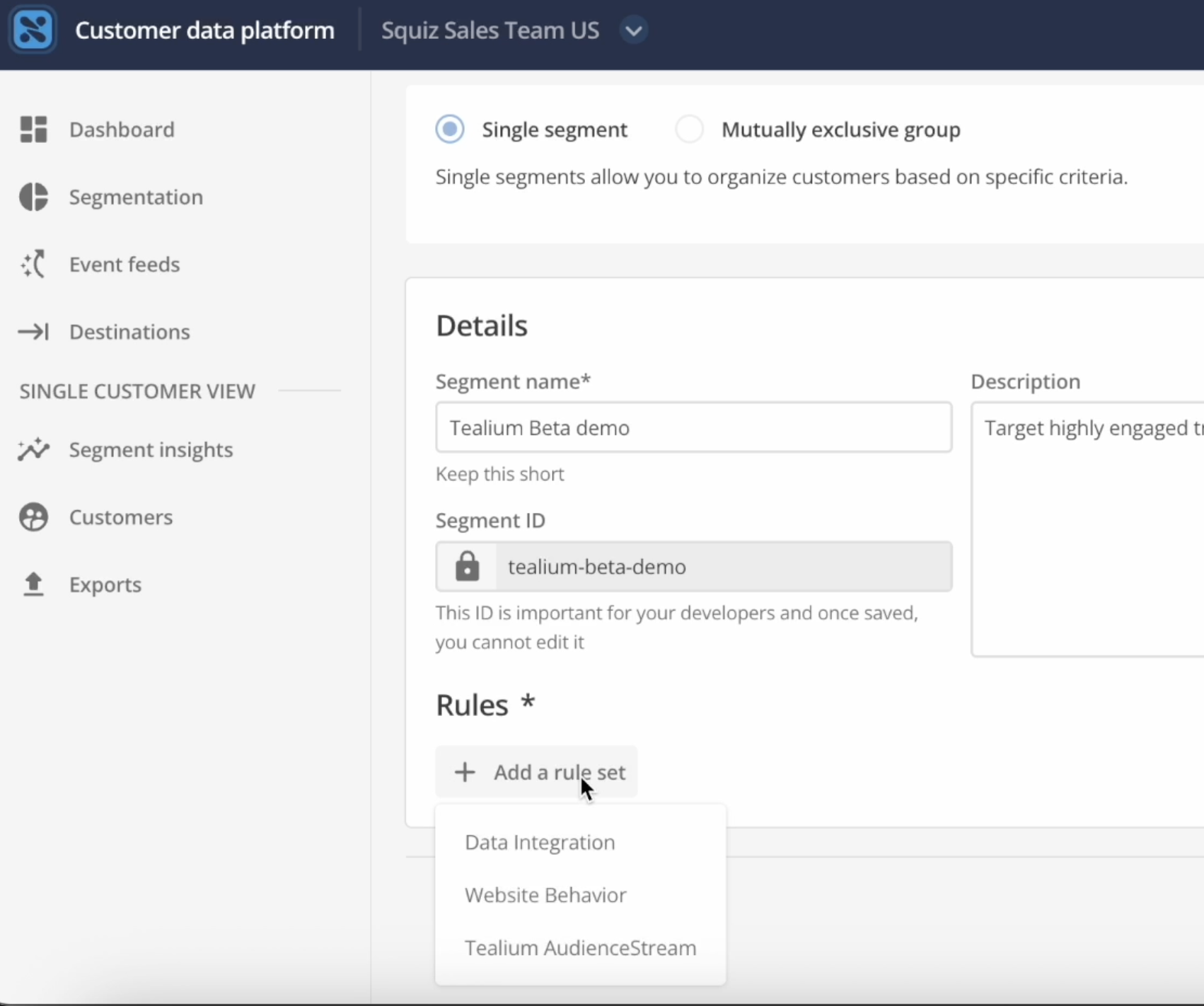Click the lock icon on Segment ID
Image resolution: width=1204 pixels, height=1006 pixels.
tap(467, 566)
